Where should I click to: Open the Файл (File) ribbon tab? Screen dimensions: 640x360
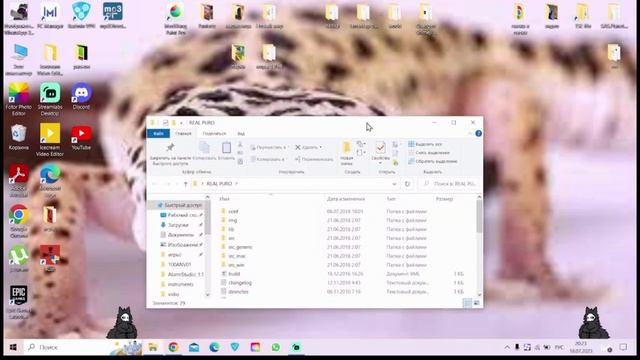click(158, 133)
